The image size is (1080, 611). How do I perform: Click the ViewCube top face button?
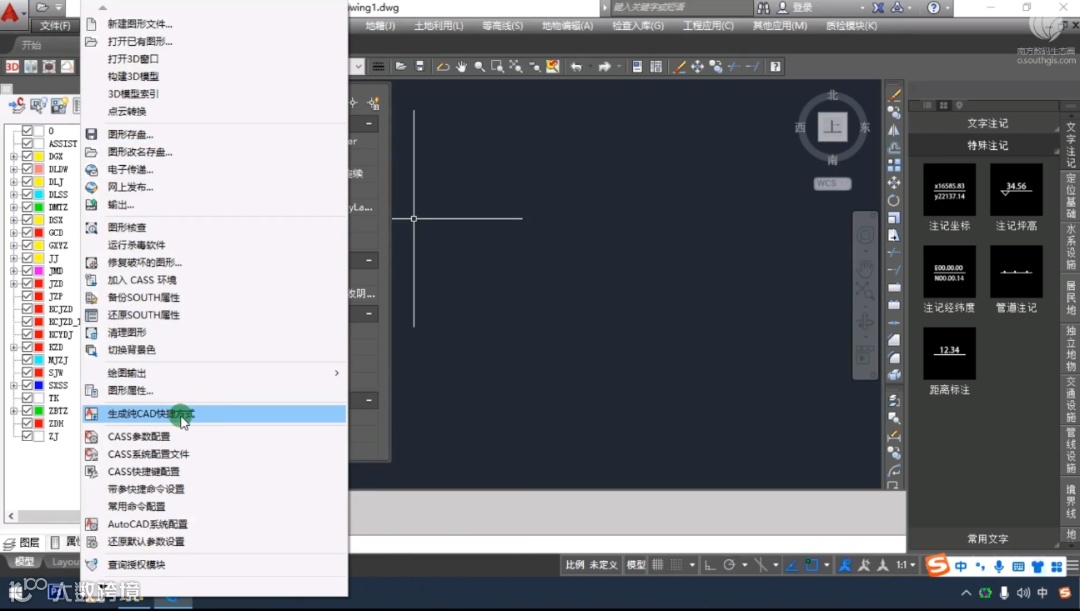832,127
